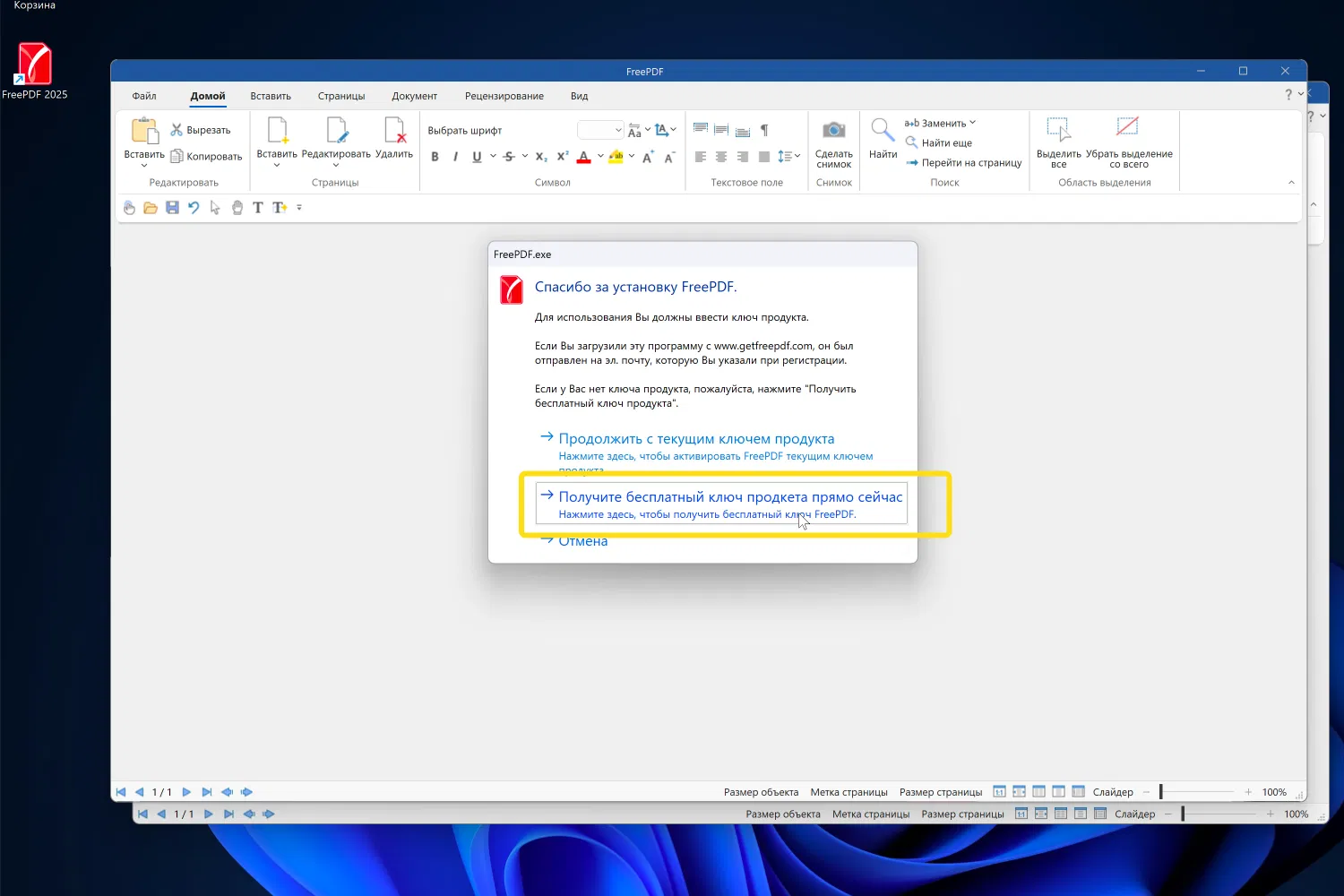
Task: Undo with the curved arrow icon
Action: click(x=194, y=208)
